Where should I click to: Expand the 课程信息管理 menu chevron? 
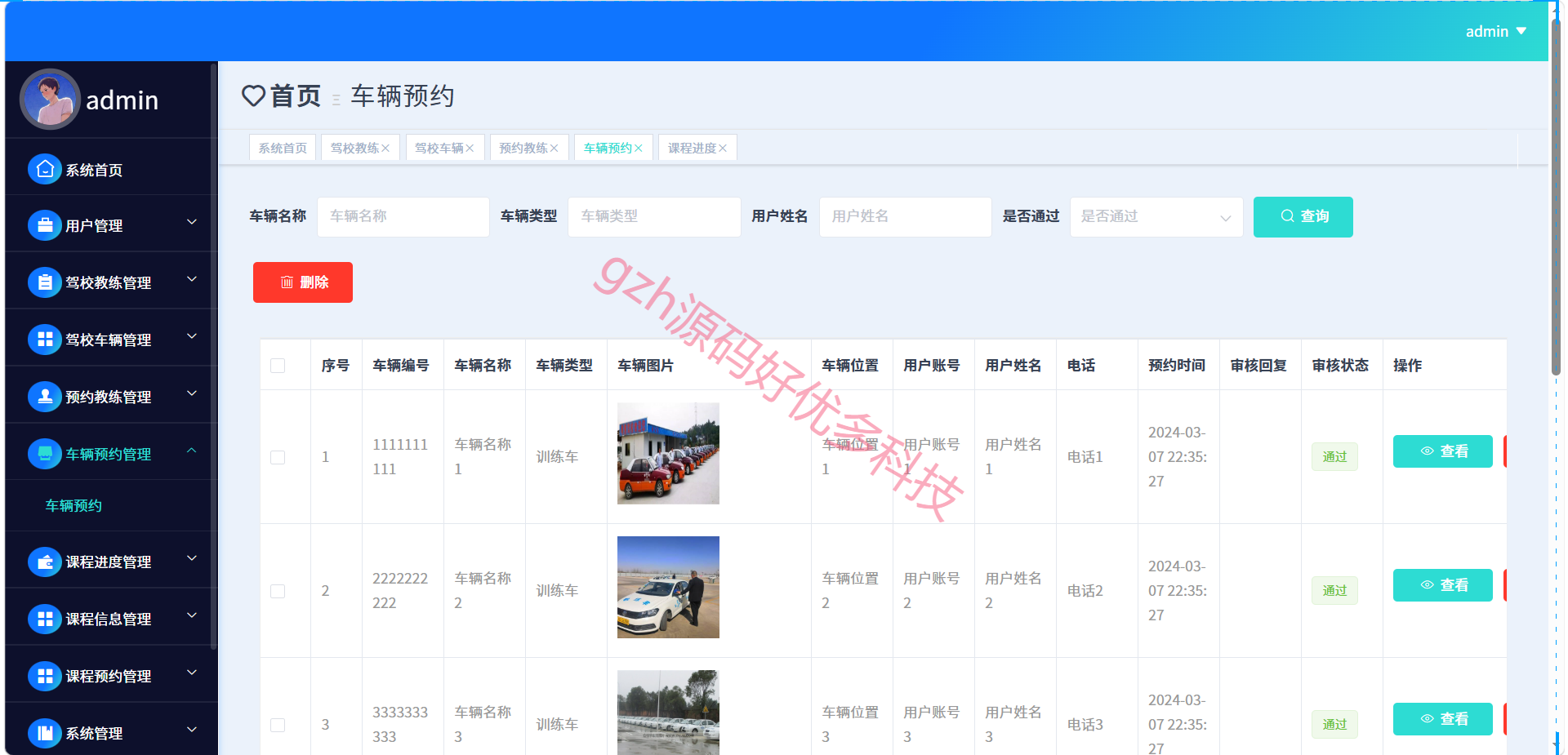192,615
